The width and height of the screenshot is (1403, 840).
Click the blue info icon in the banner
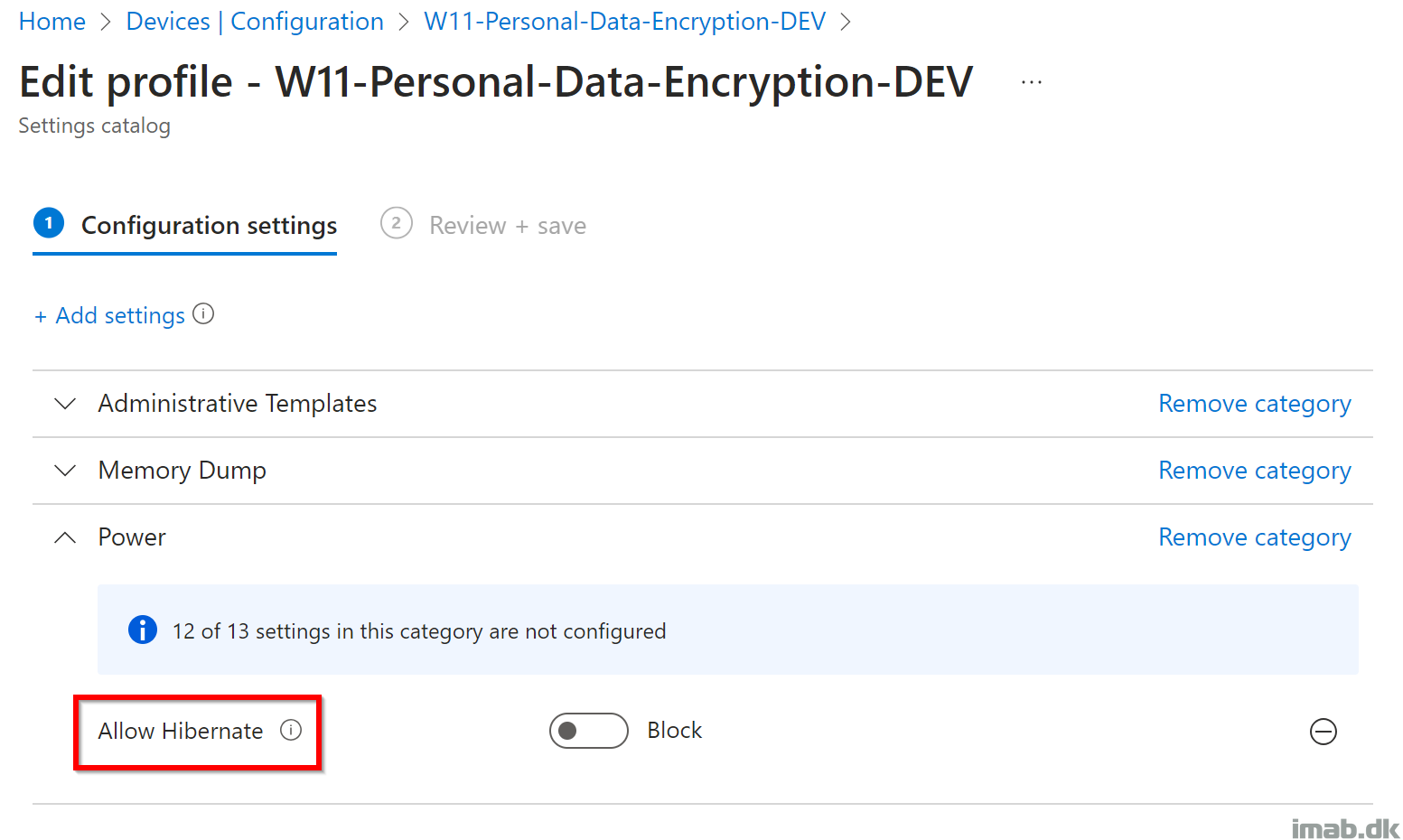[143, 630]
